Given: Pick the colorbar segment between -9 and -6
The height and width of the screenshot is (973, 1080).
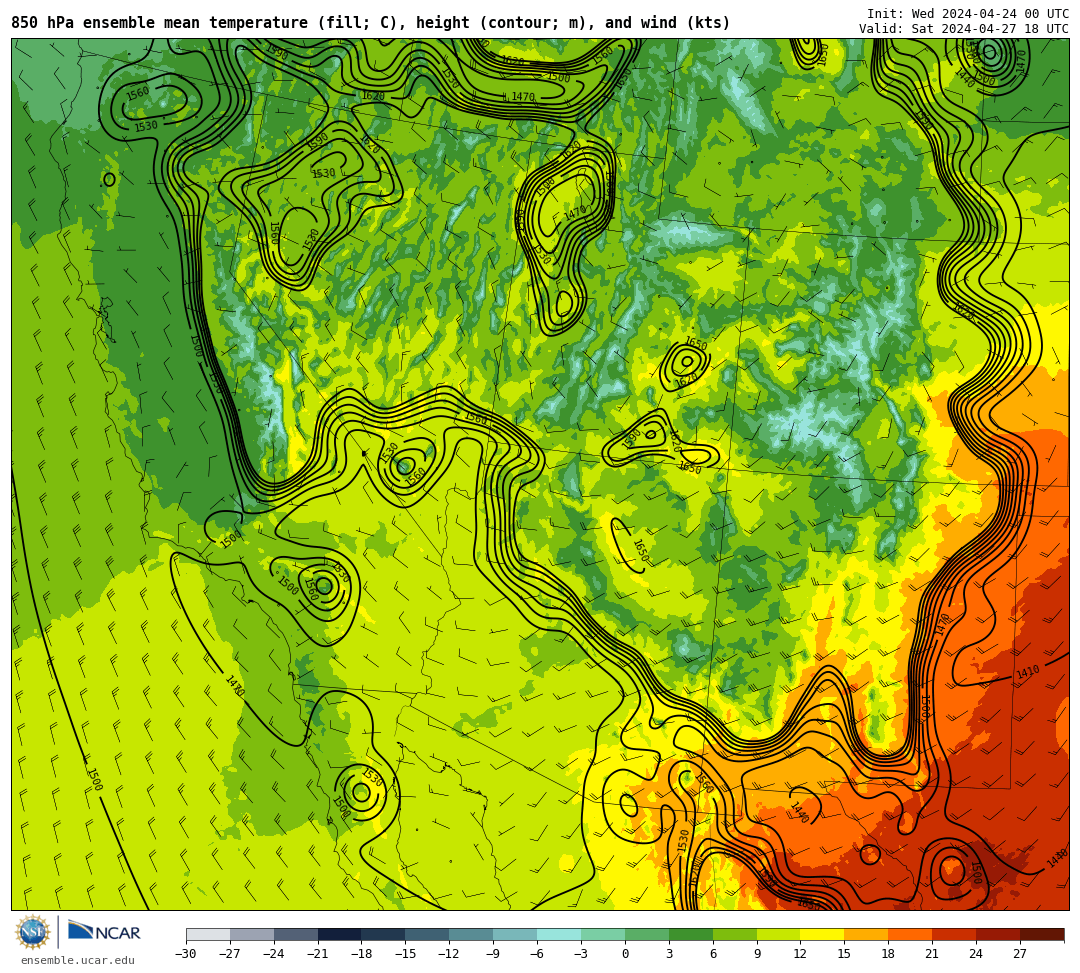Looking at the screenshot, I should (515, 934).
